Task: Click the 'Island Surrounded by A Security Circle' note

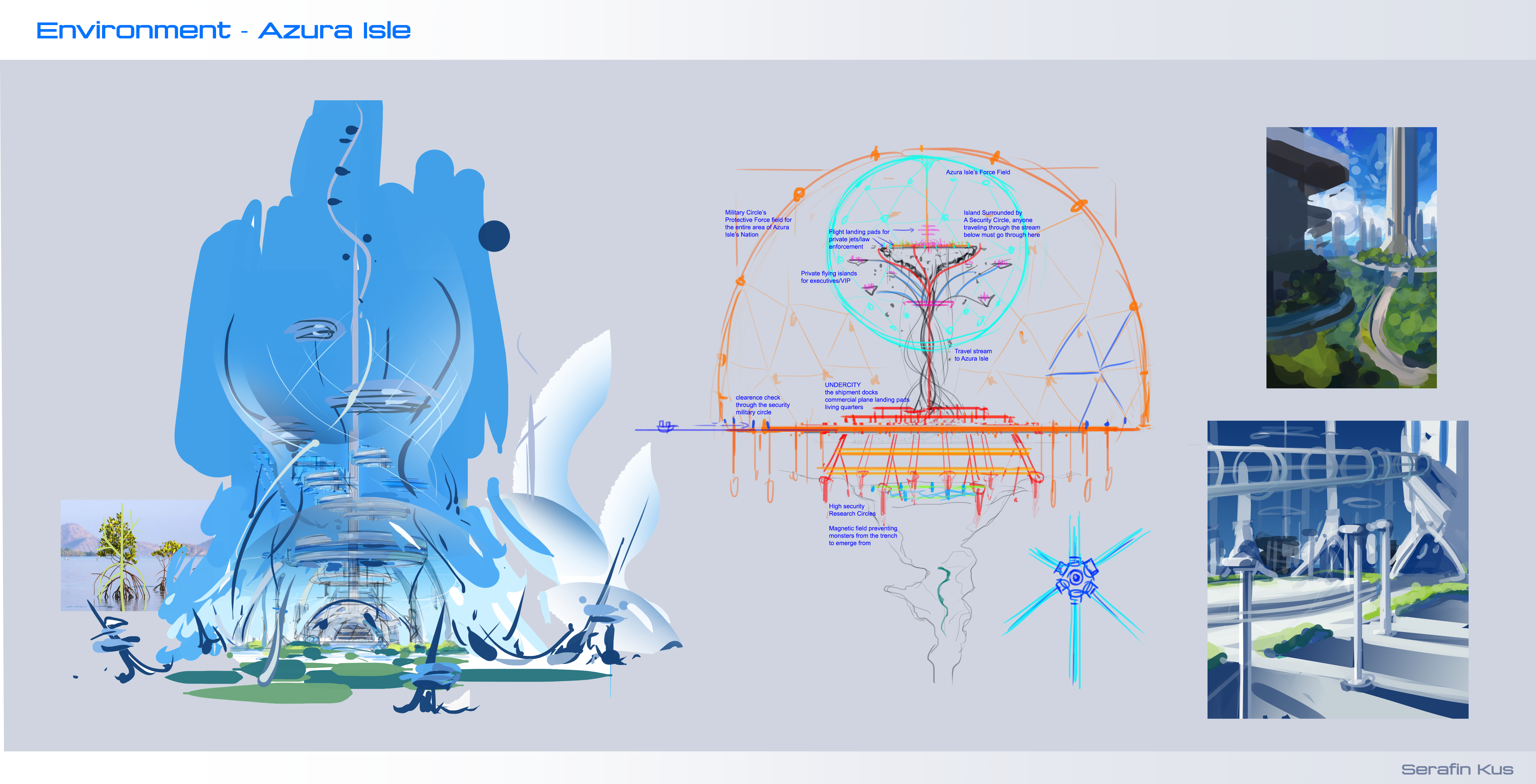Action: pyautogui.click(x=1001, y=223)
